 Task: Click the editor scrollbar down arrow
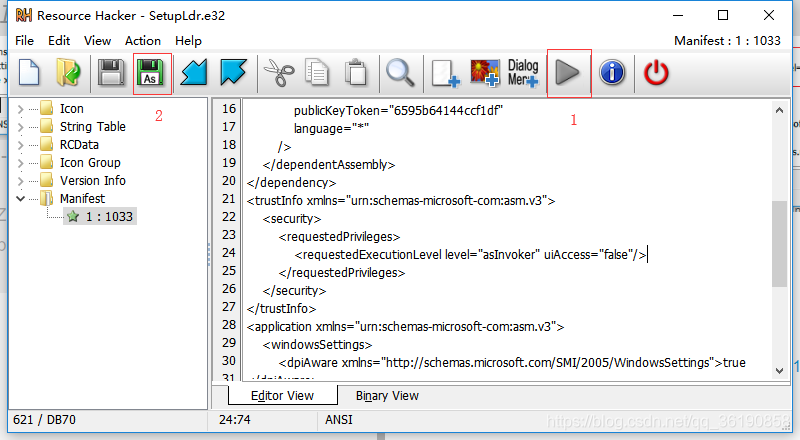(779, 371)
